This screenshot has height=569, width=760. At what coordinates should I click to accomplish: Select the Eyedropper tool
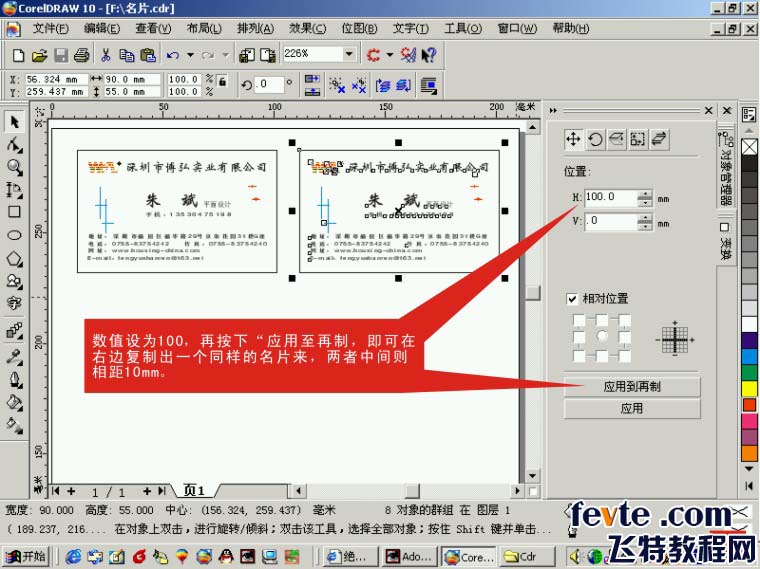click(15, 356)
